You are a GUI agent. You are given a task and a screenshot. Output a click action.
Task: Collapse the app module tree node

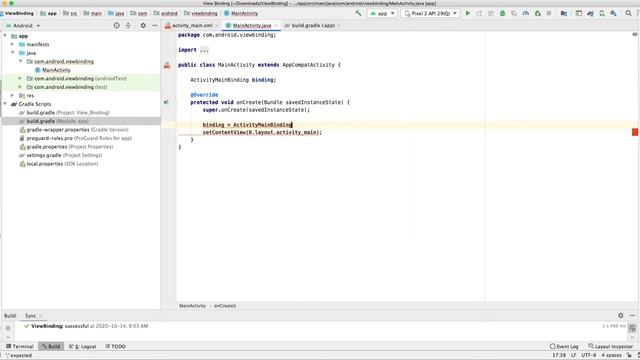[x=5, y=36]
